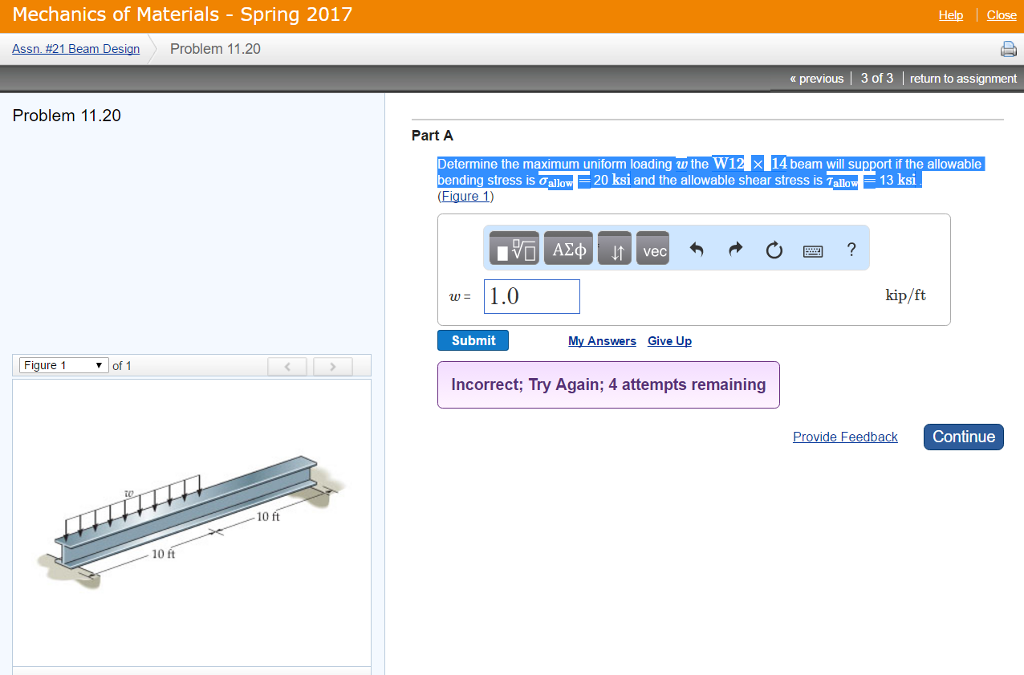The width and height of the screenshot is (1024, 675).
Task: Open the on-screen keyboard shortcuts icon
Action: click(x=812, y=249)
